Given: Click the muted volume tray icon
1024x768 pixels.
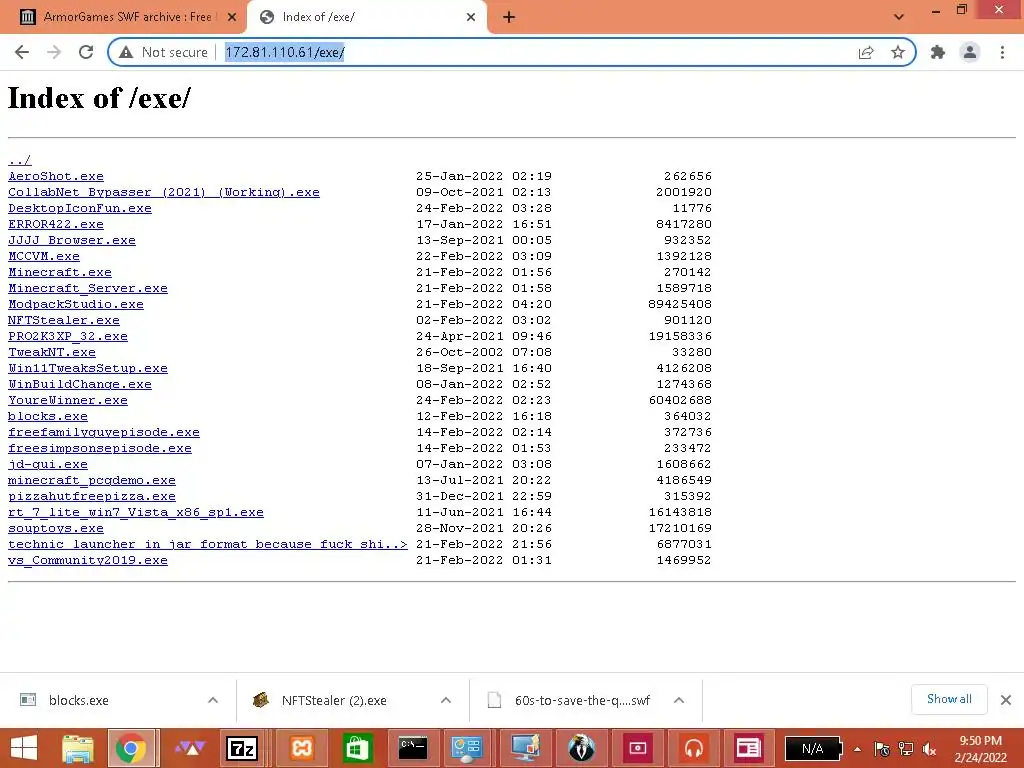Looking at the screenshot, I should pos(929,749).
